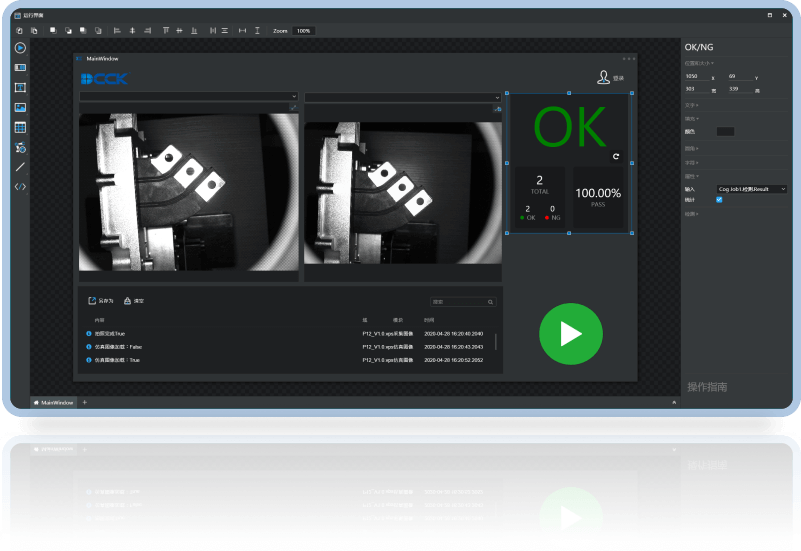This screenshot has height=551, width=801.
Task: Open the dropdown above the left camera image
Action: click(188, 97)
